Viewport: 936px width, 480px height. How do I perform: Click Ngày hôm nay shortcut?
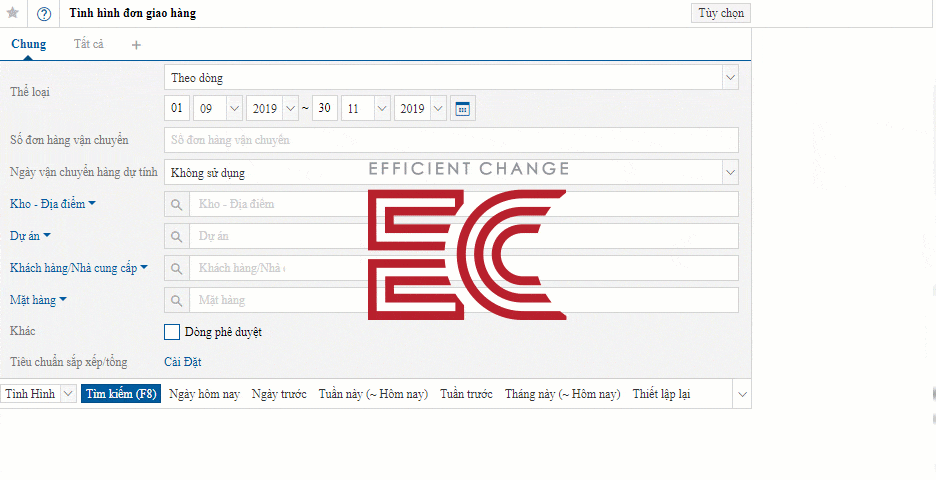tap(204, 394)
